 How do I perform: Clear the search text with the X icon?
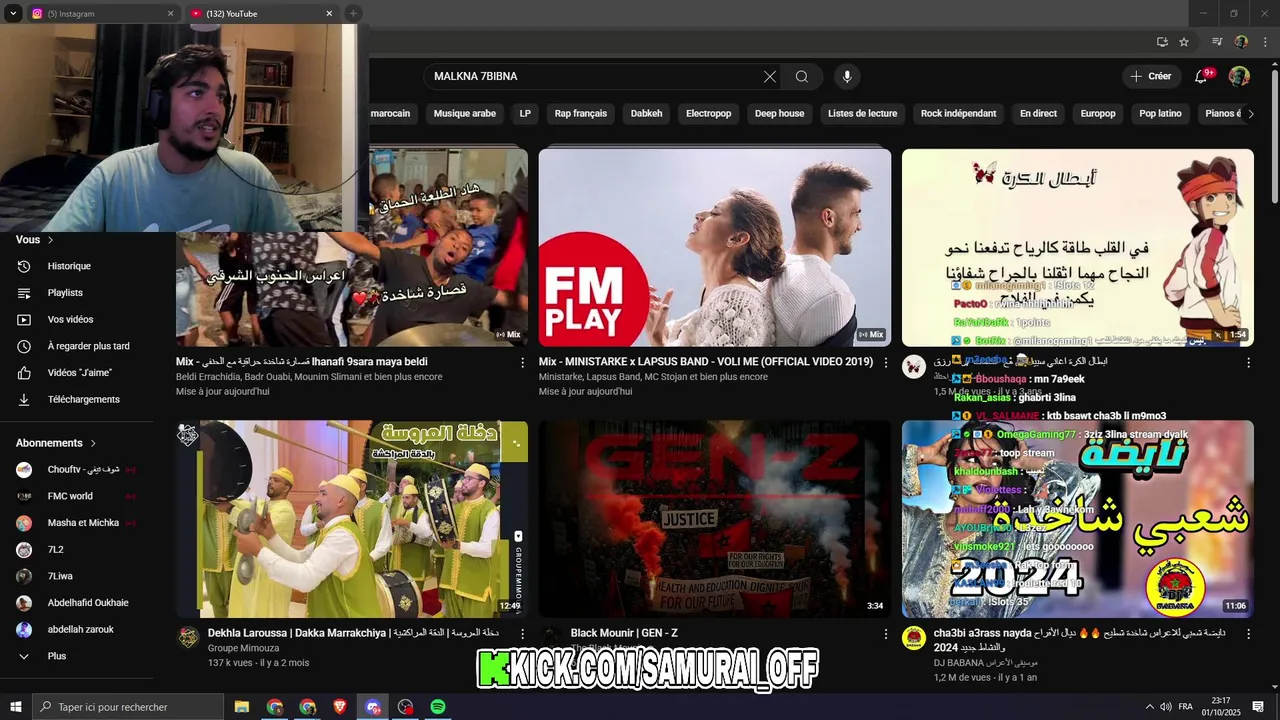pos(770,77)
